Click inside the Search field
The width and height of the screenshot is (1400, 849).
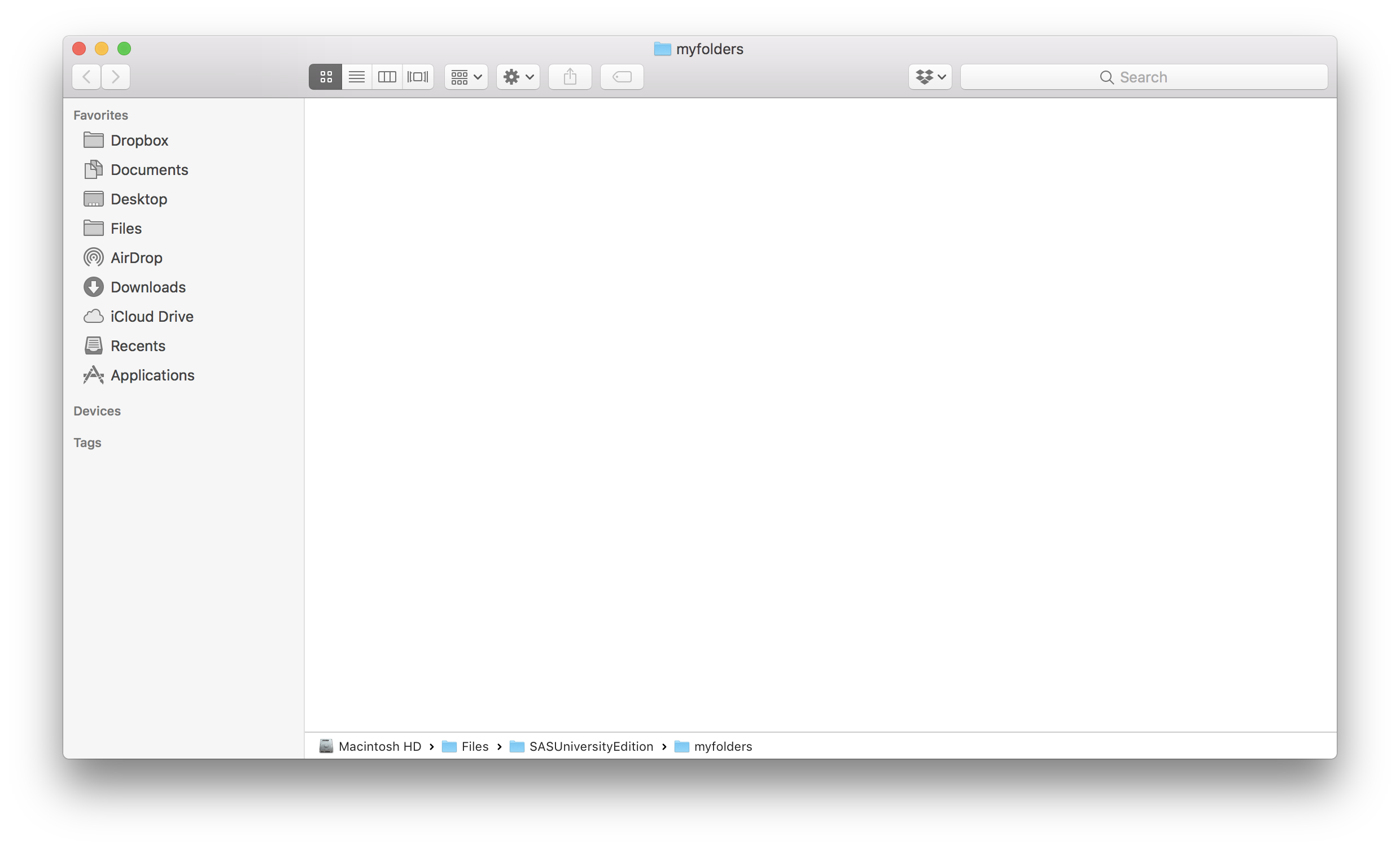coord(1143,77)
